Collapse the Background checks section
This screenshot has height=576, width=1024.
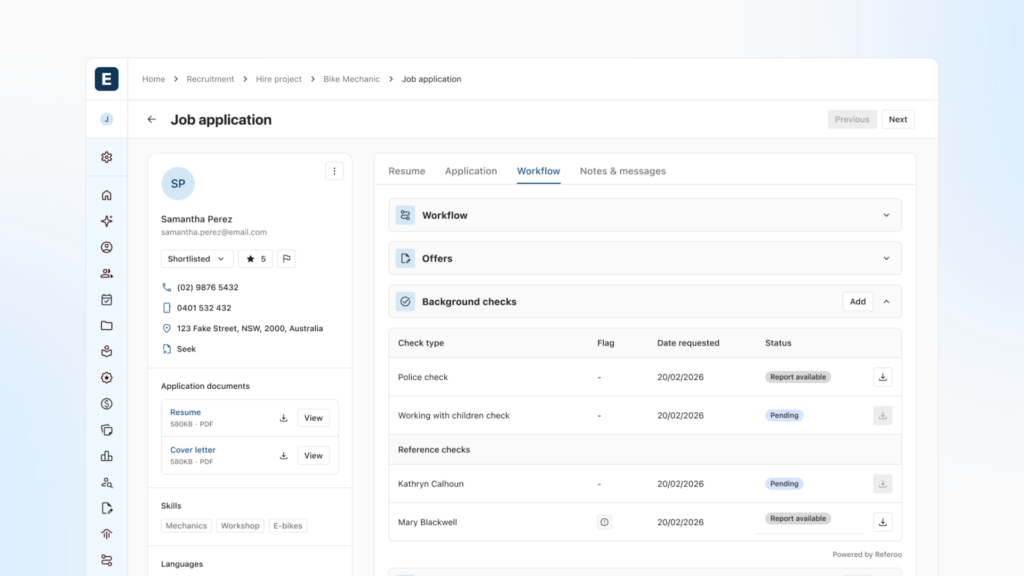point(886,302)
